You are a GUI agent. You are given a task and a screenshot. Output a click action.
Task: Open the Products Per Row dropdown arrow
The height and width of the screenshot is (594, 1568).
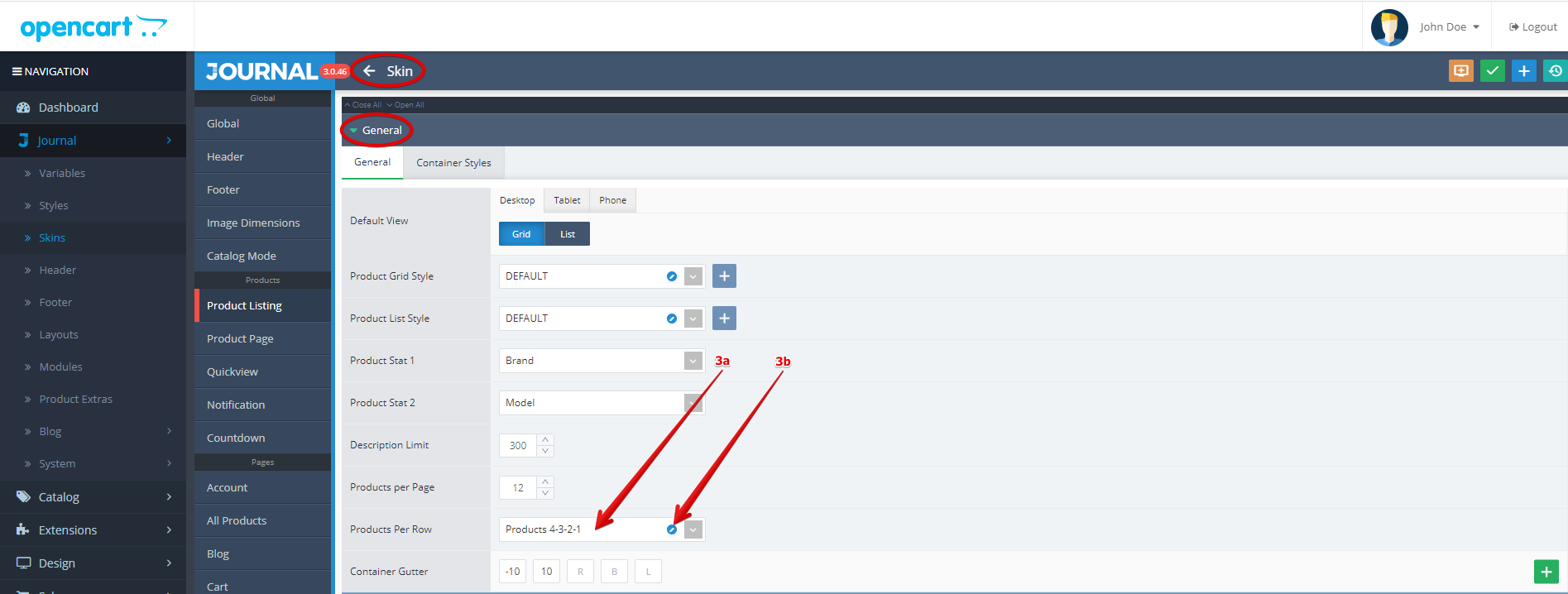pos(693,529)
